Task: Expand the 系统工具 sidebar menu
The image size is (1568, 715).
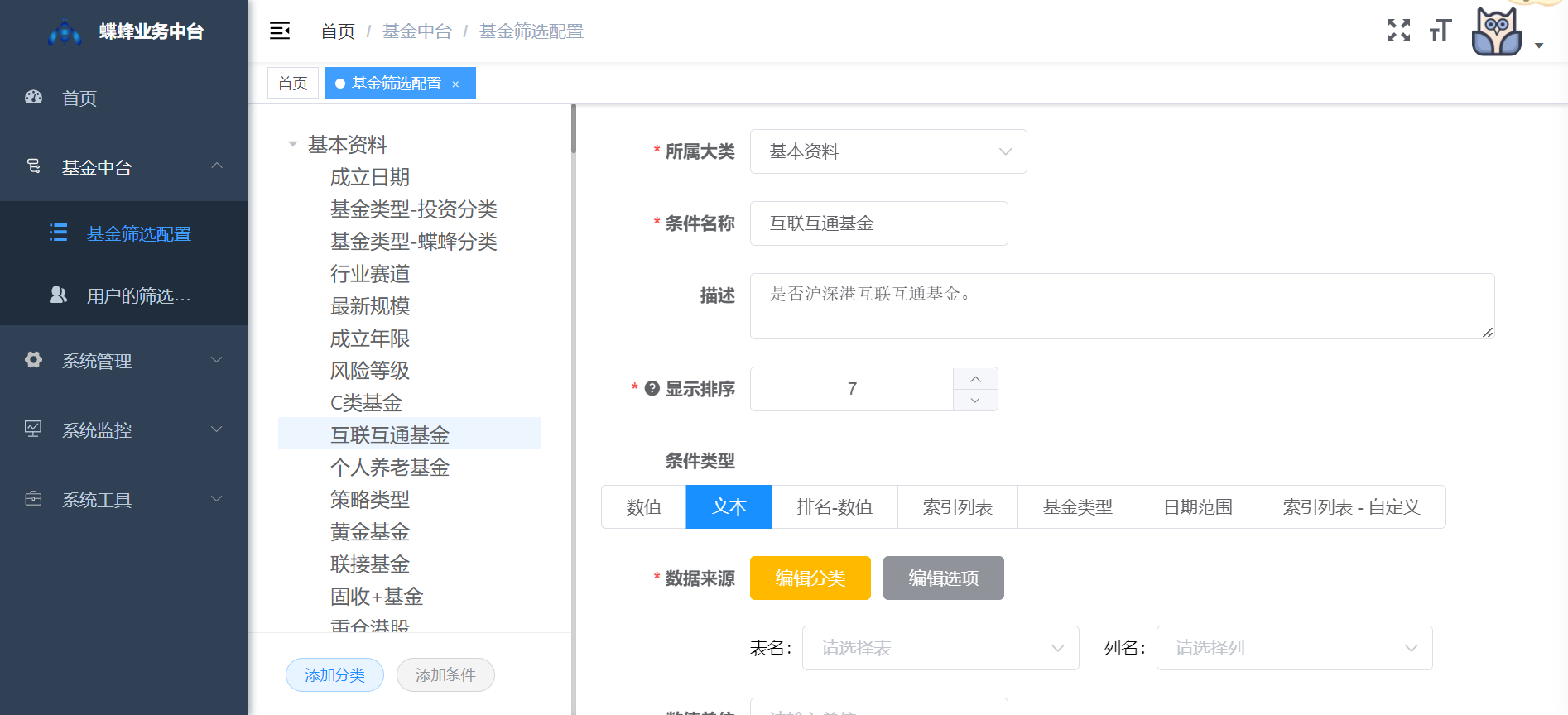Action: point(217,499)
